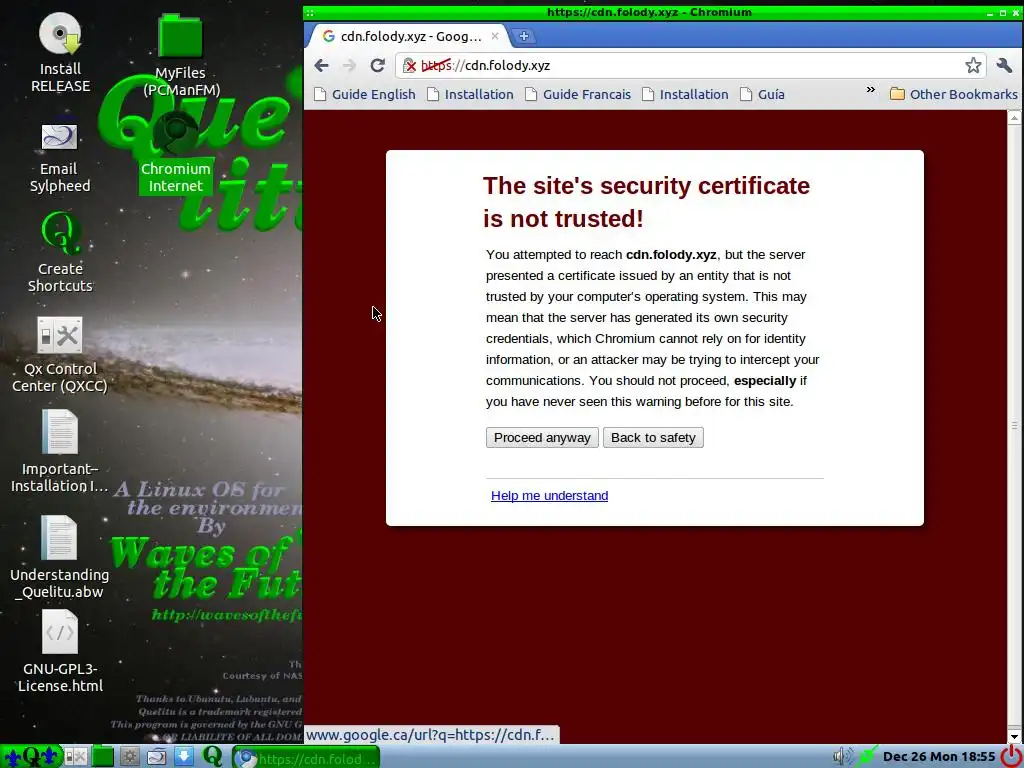Screen dimensions: 1024x768
Task: Open the green file manager taskbar icon
Action: click(x=103, y=756)
